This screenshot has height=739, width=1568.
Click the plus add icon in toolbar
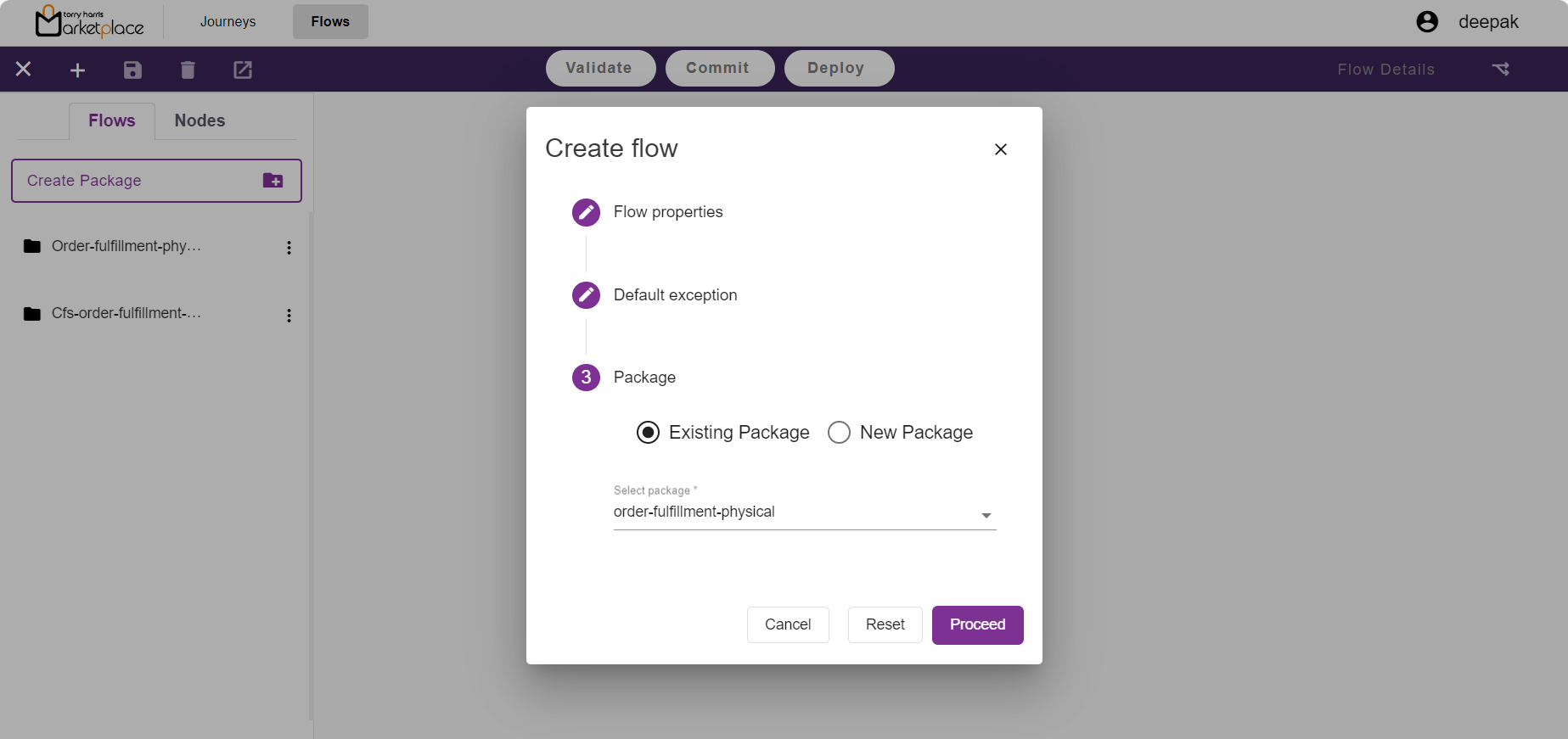pos(77,70)
